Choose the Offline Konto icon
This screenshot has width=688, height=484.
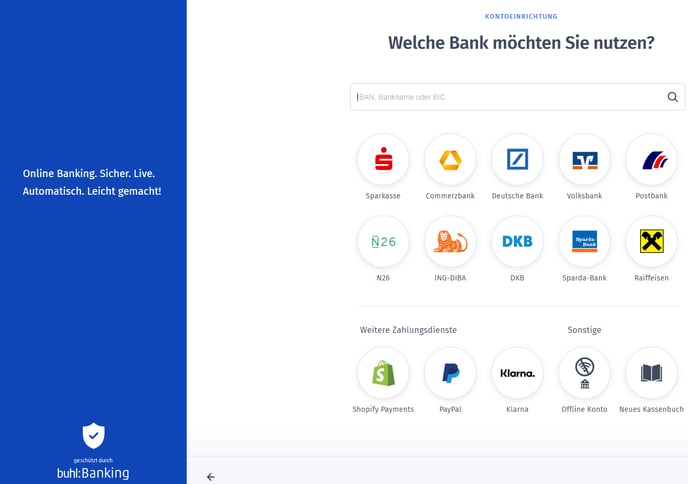(584, 373)
